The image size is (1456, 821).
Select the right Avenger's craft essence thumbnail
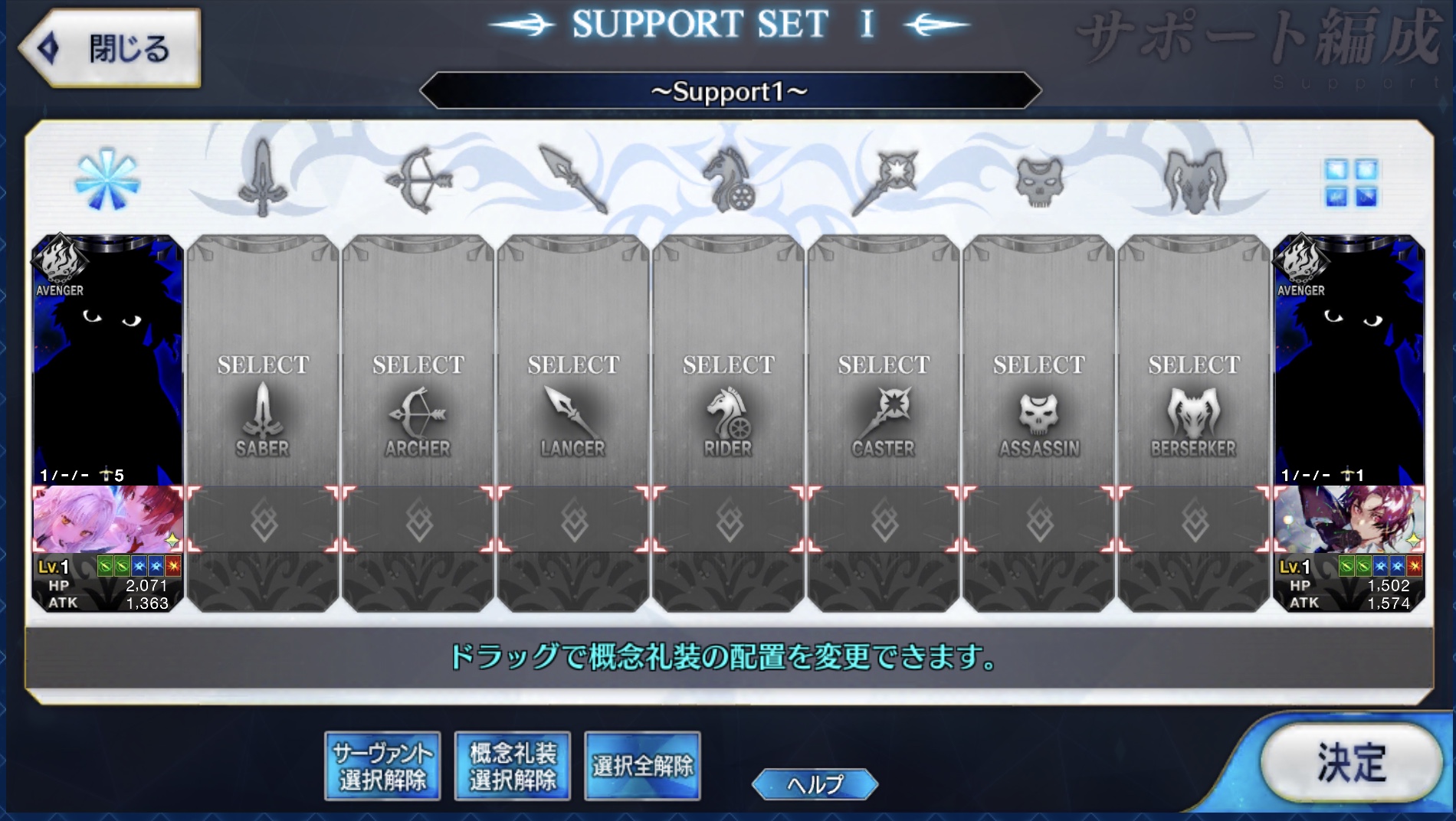(x=1349, y=518)
